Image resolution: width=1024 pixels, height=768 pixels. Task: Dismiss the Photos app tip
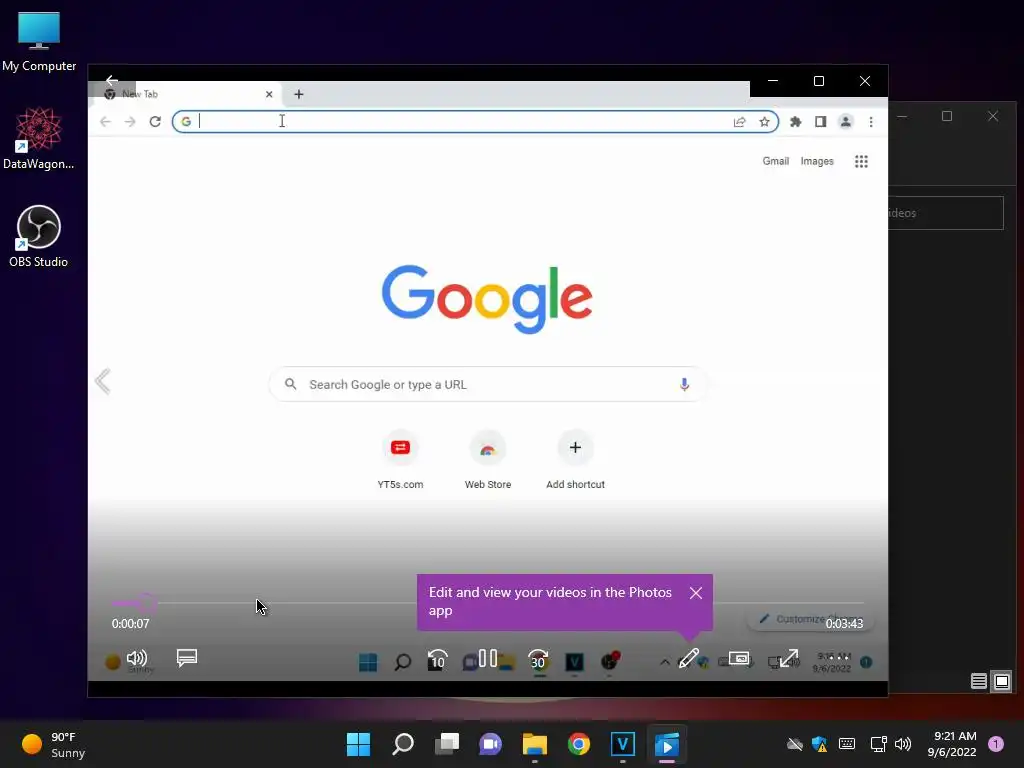[696, 593]
